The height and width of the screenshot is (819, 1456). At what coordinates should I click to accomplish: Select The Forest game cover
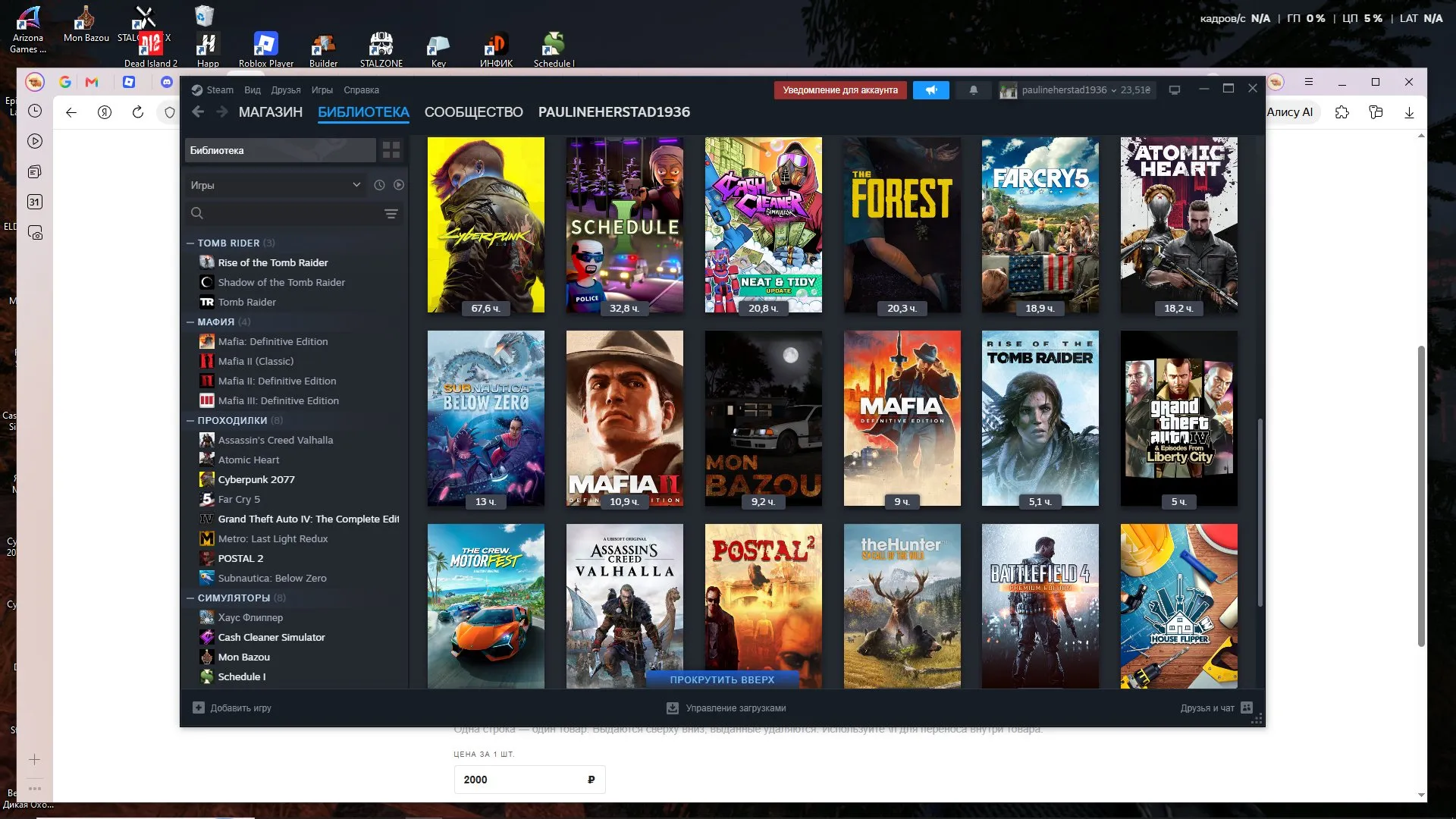point(902,225)
